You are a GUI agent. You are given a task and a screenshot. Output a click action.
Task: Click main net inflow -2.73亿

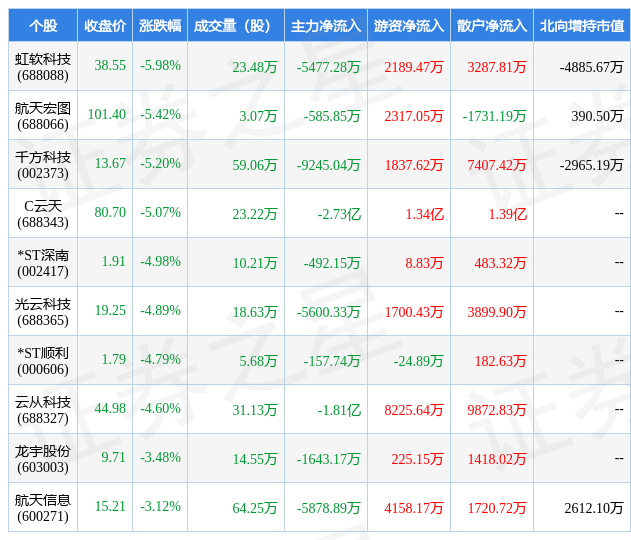[339, 214]
